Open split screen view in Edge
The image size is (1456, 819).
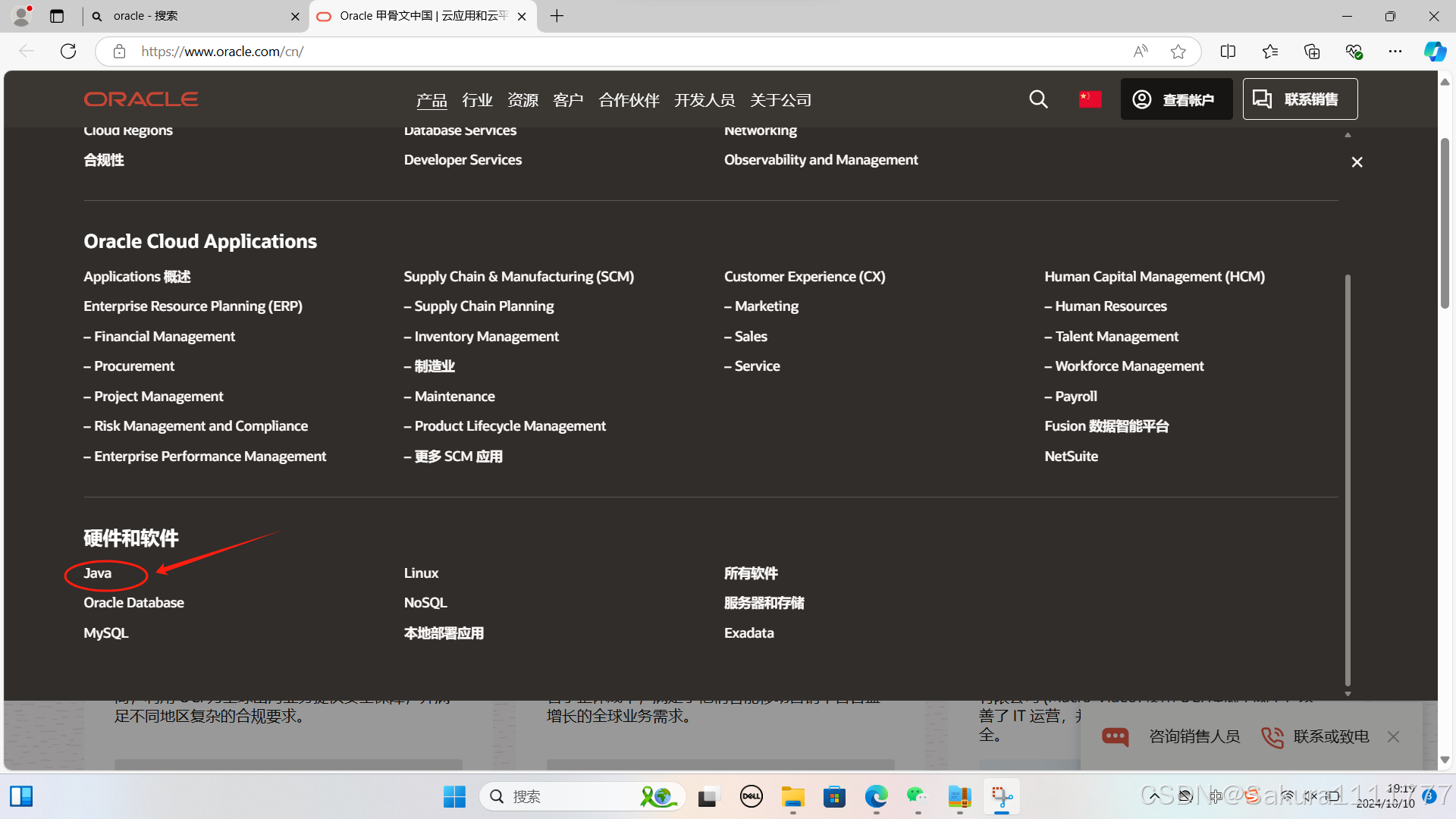(1228, 51)
